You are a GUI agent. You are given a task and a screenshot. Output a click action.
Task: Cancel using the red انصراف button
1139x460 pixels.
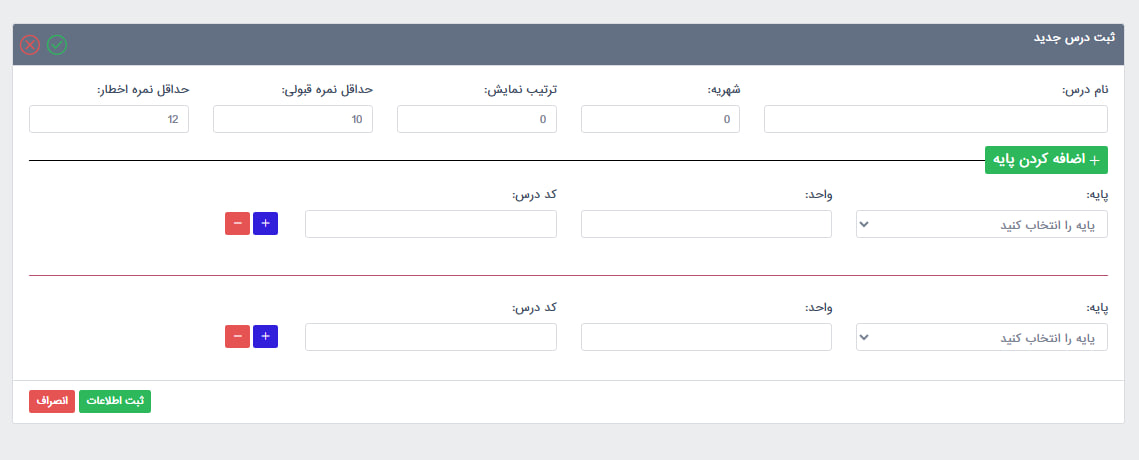[x=52, y=401]
